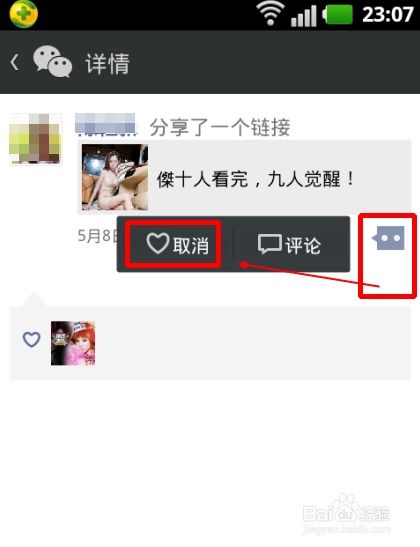Click the speech bubble icon beside 评论

point(270,244)
